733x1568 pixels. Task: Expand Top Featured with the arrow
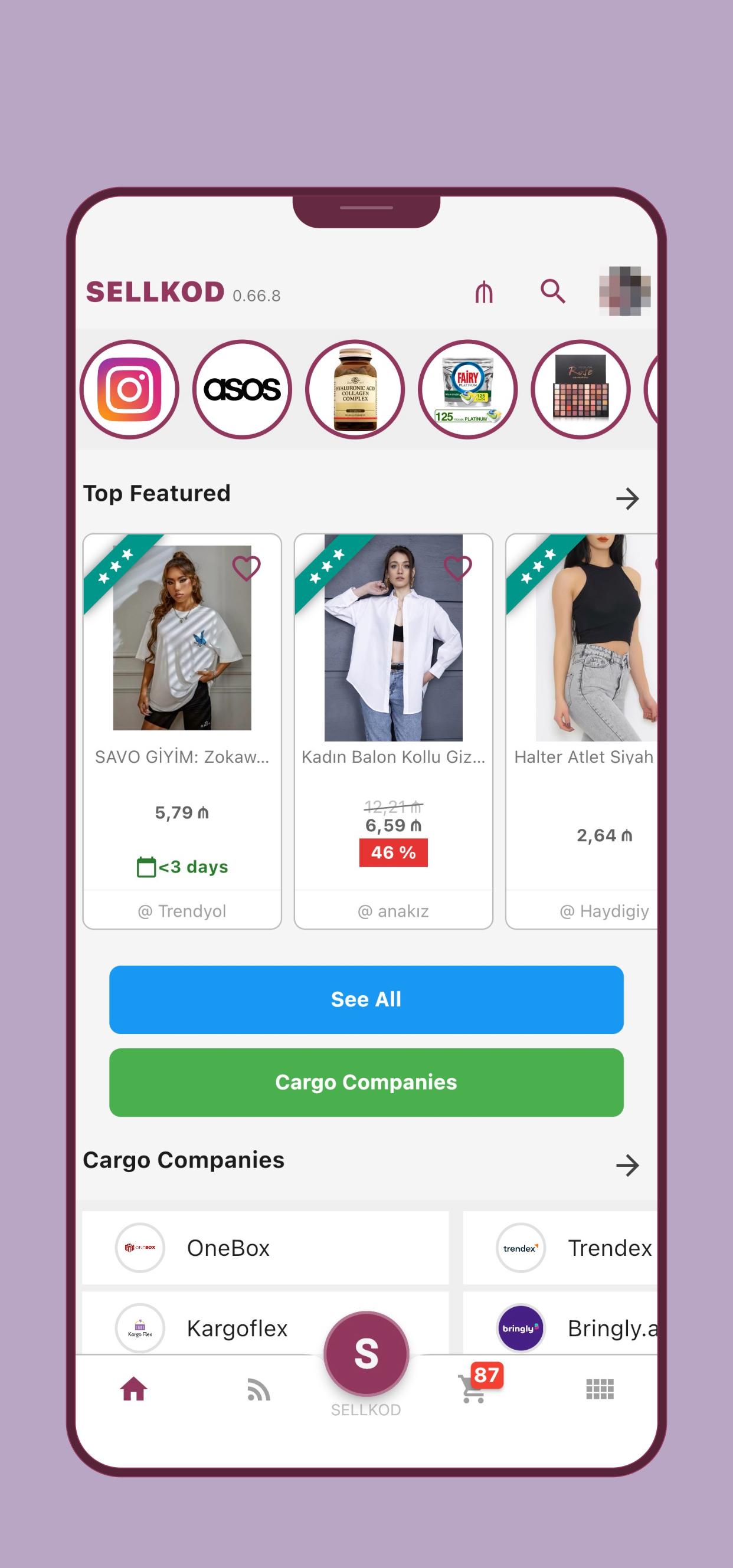pos(627,498)
